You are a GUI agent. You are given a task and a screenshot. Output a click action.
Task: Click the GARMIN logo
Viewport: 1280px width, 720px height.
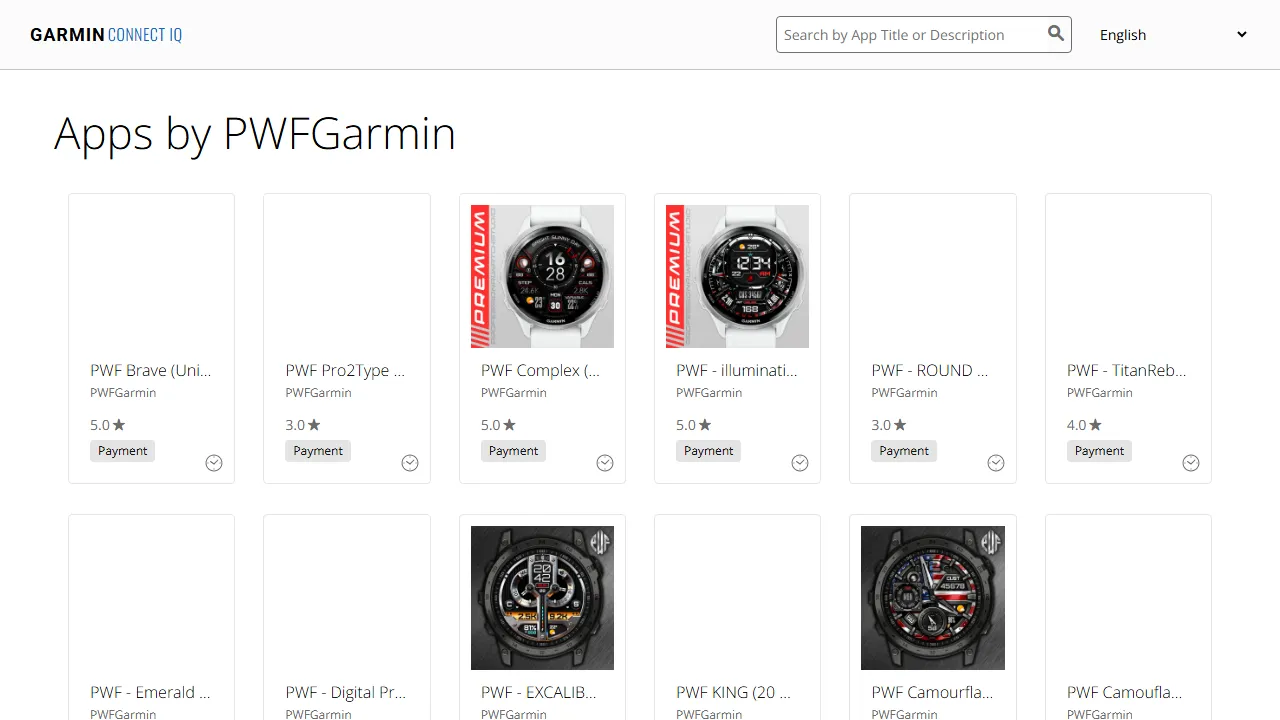(66, 34)
